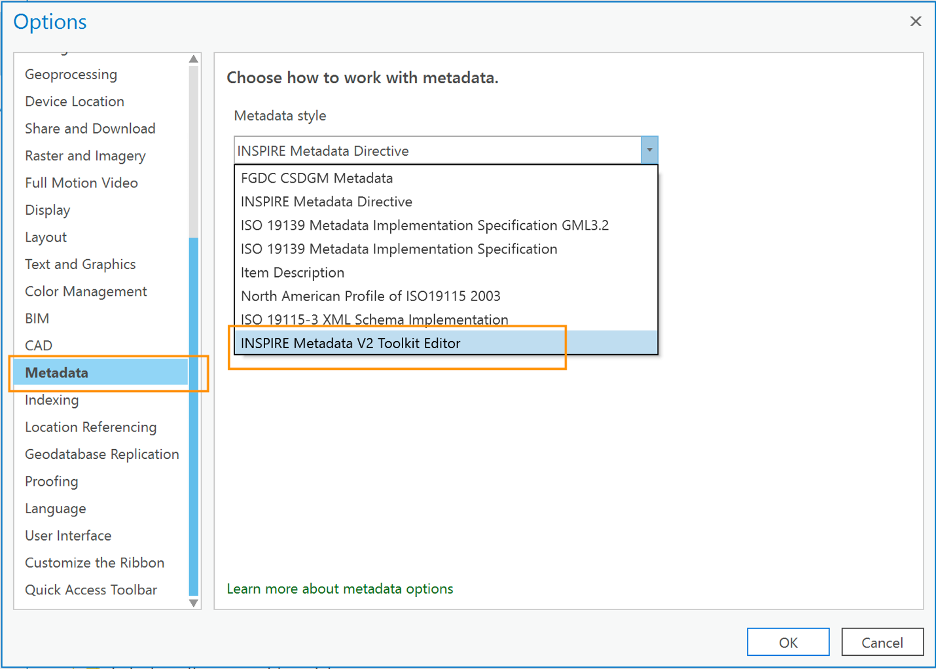
Task: Select Color Management category
Action: [x=86, y=291]
